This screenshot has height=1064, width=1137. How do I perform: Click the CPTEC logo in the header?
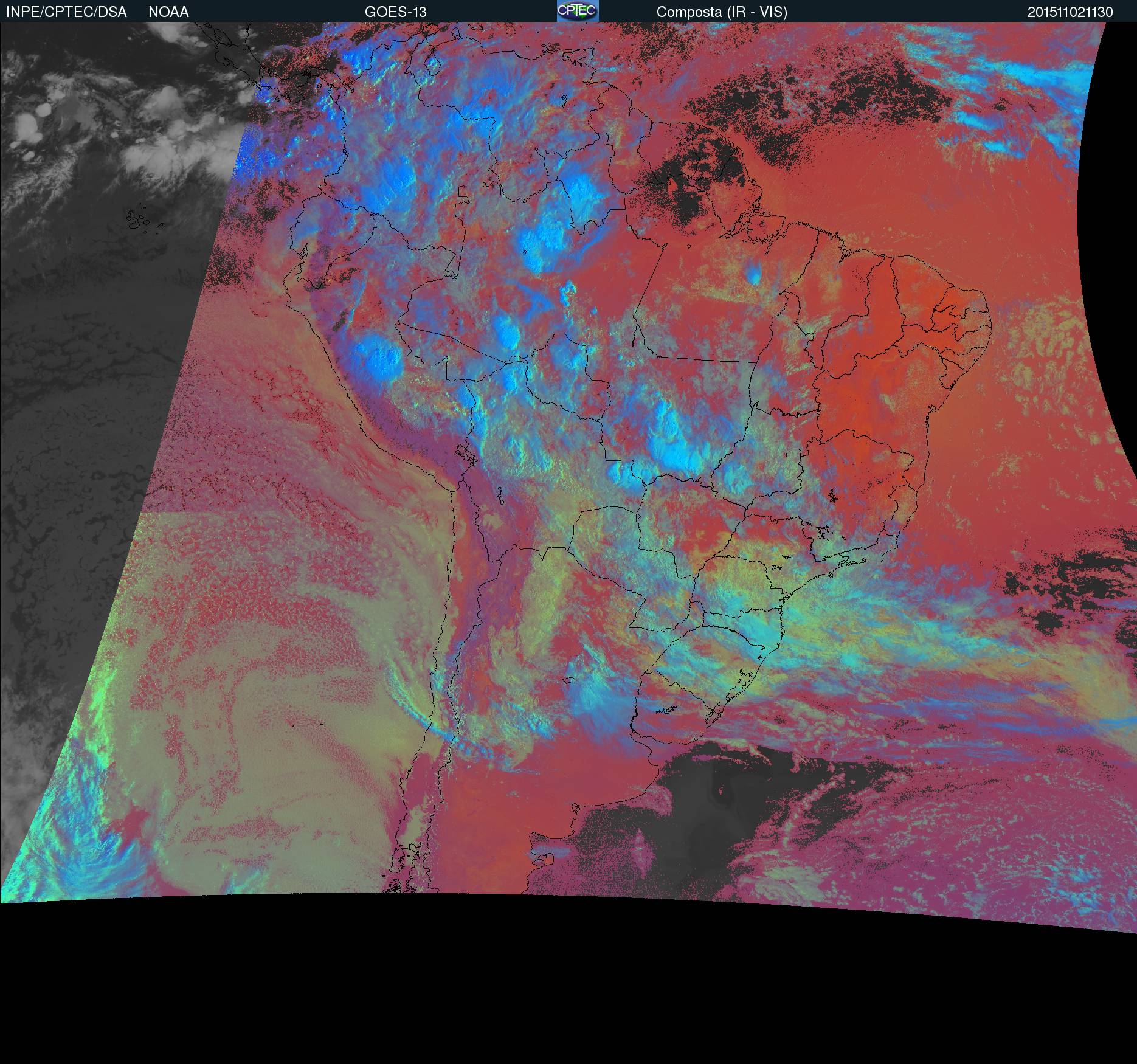[577, 11]
